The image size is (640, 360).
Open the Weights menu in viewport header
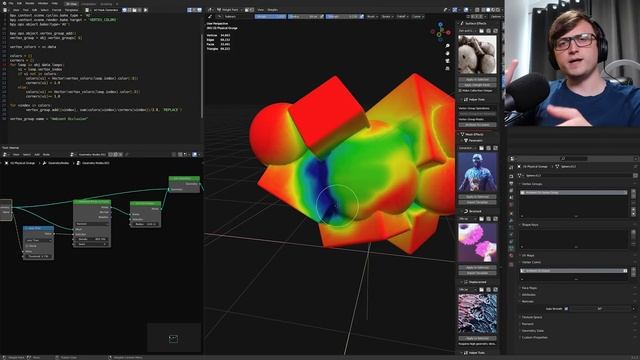click(272, 10)
